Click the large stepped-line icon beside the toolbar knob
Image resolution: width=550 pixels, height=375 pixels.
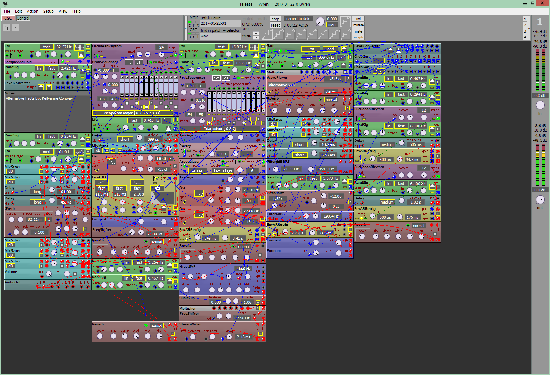point(345,22)
